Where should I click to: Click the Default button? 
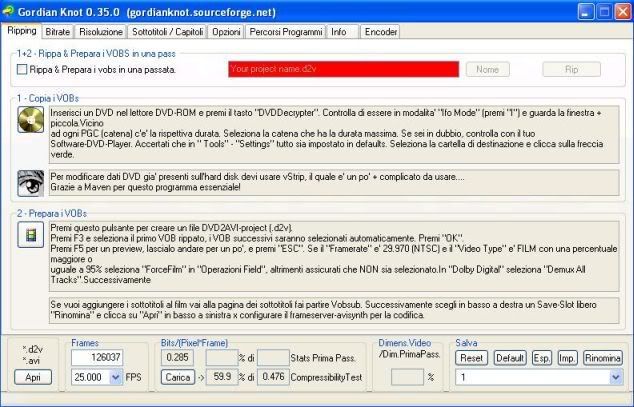[510, 358]
